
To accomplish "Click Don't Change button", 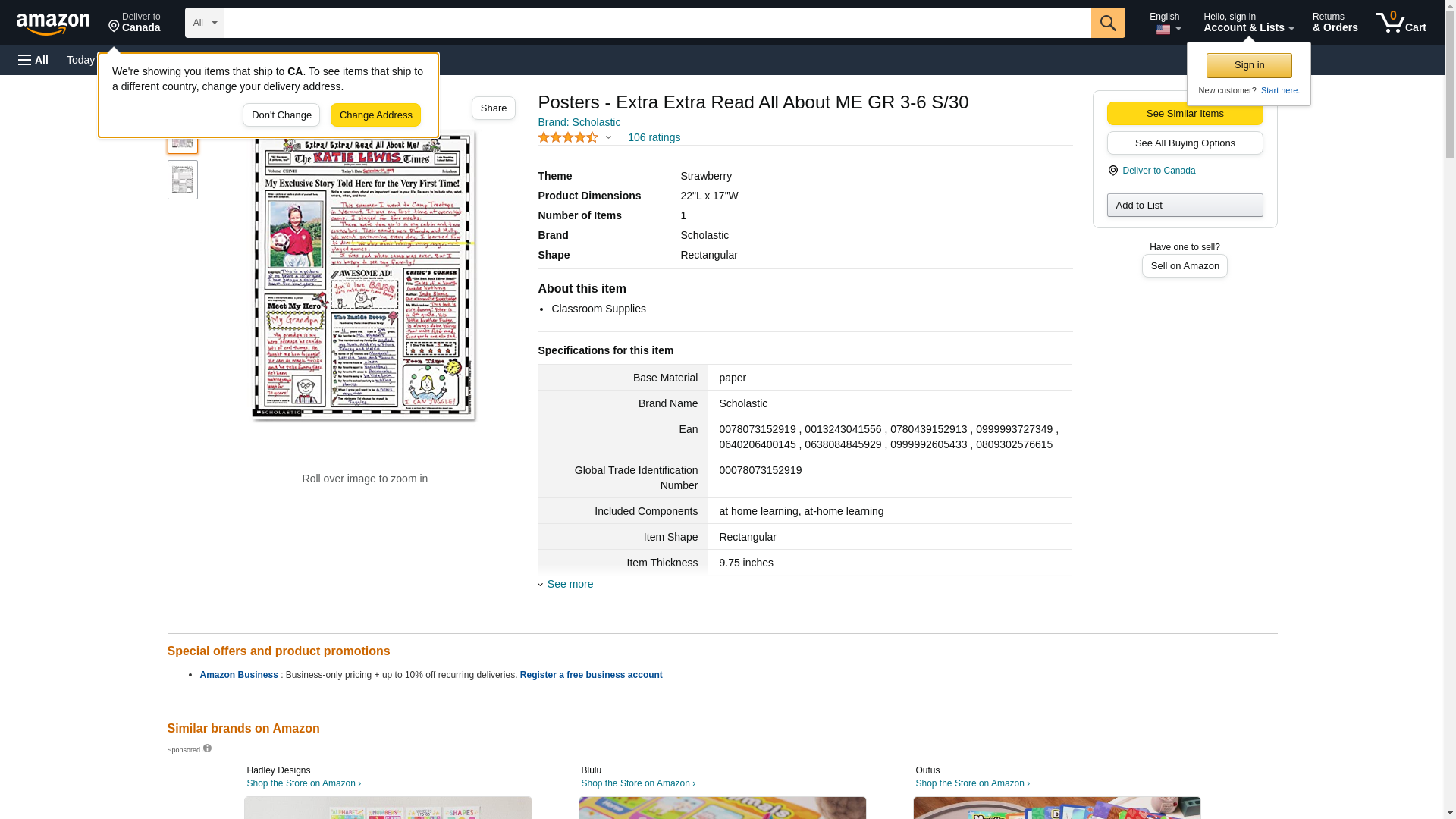I will 281,115.
